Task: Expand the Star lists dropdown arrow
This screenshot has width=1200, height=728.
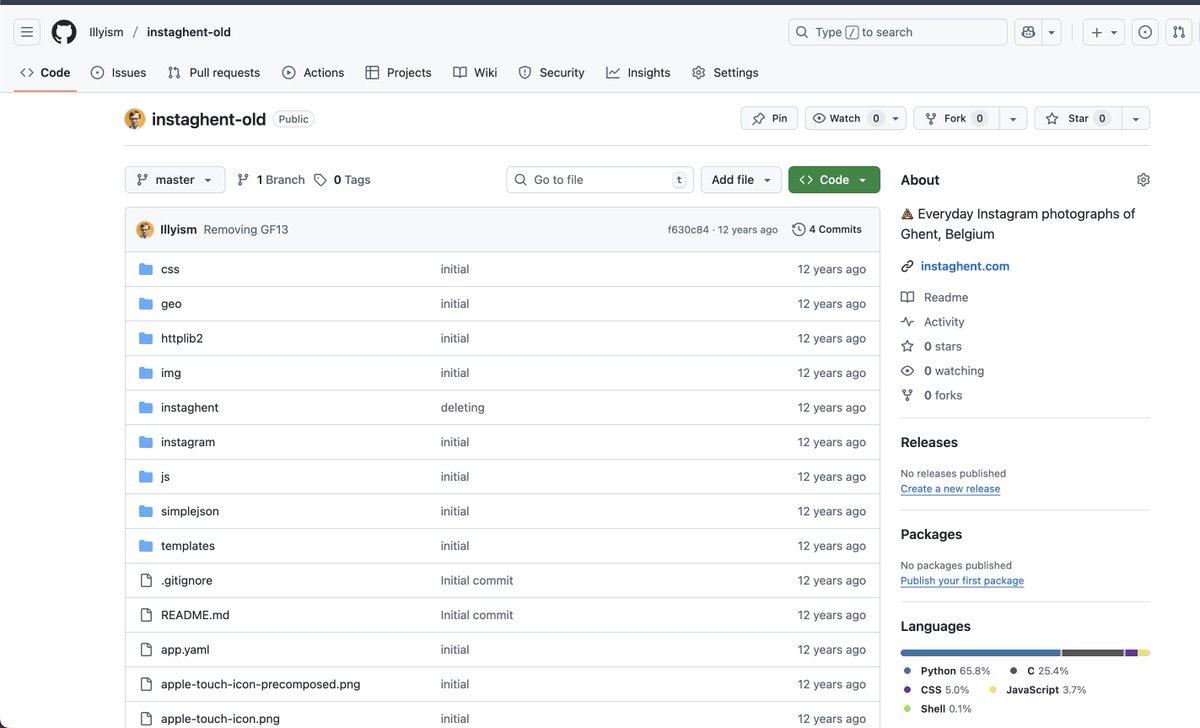Action: [1135, 118]
